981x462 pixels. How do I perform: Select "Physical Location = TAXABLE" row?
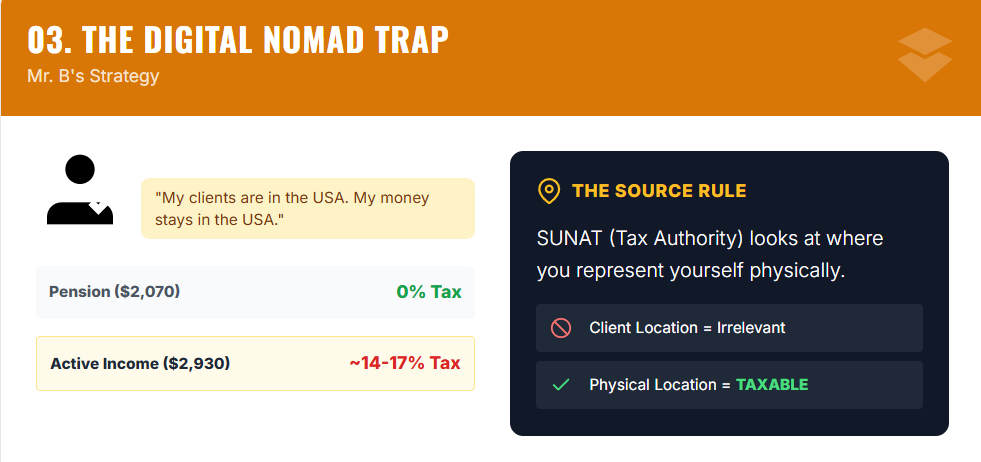click(x=729, y=385)
